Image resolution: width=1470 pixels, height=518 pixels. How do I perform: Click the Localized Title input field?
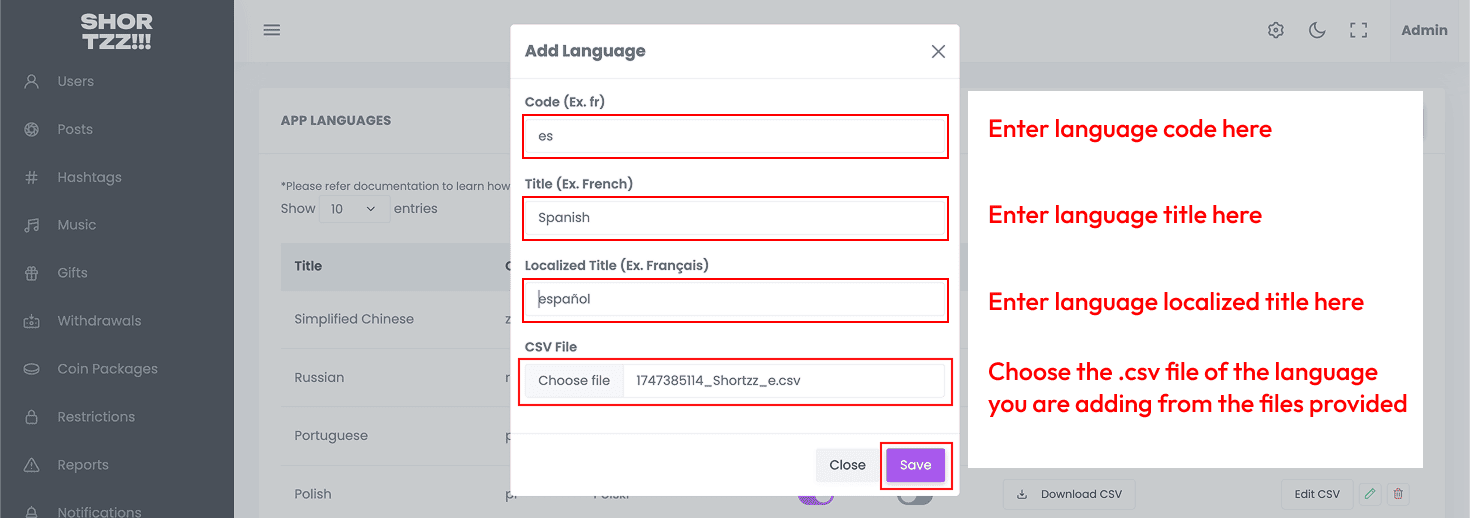click(x=735, y=299)
